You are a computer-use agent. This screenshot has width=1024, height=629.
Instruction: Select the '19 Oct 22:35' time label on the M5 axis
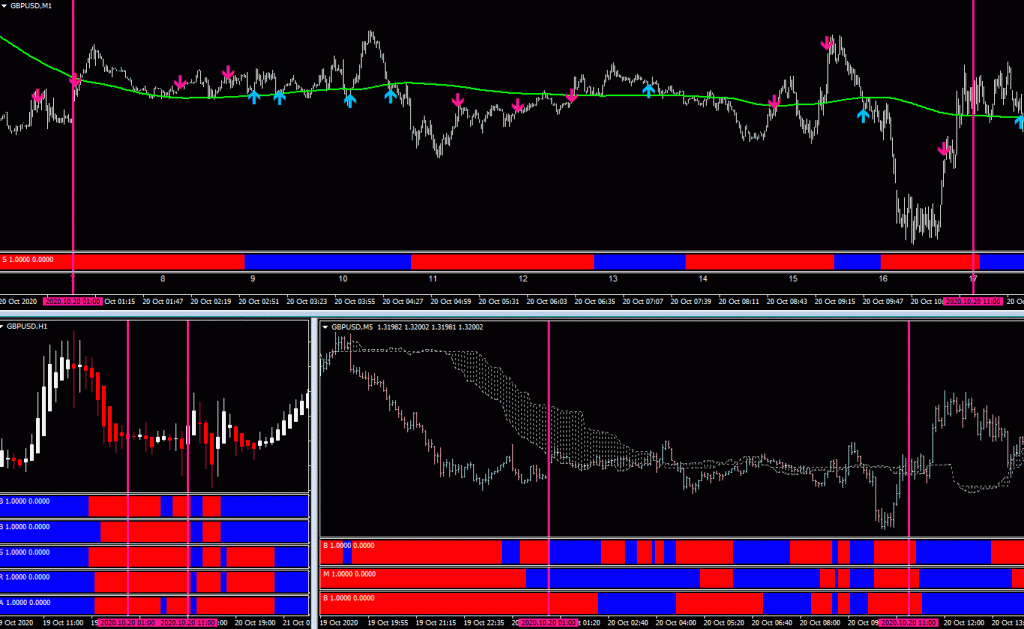483,623
